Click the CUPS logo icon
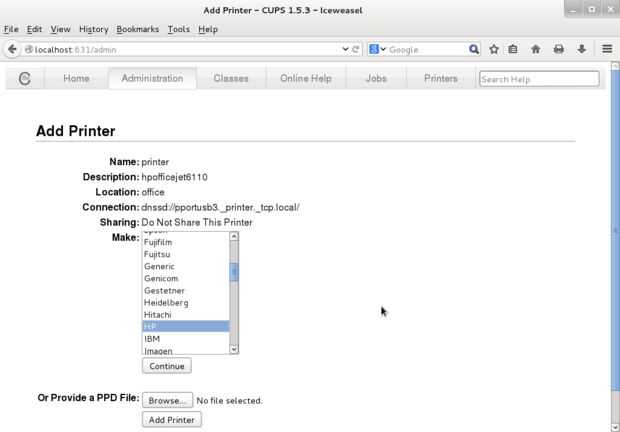 25,78
